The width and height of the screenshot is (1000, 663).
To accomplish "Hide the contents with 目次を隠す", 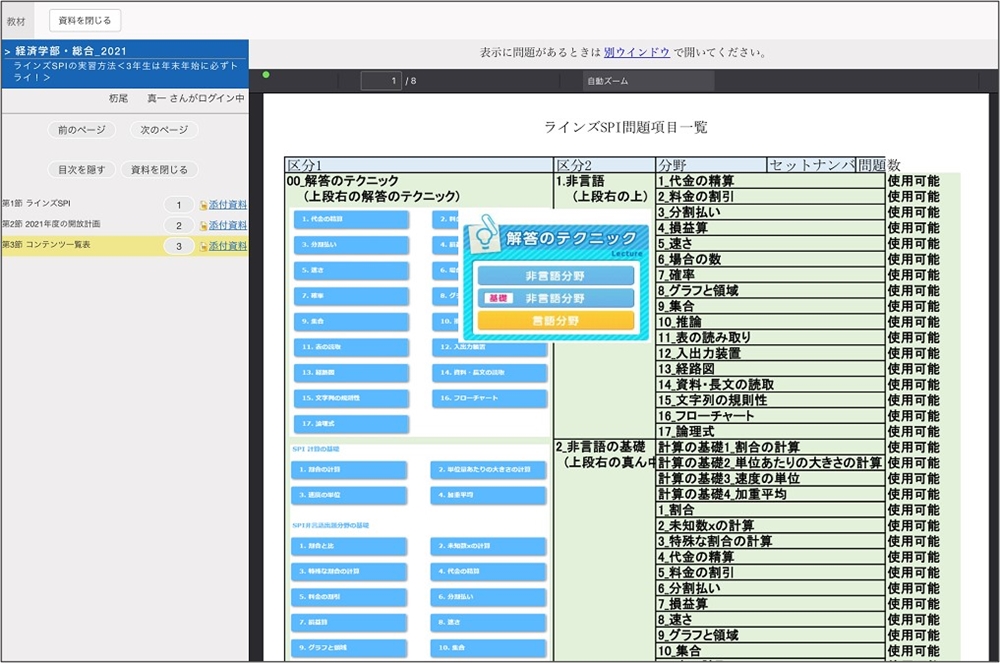I will 82,170.
